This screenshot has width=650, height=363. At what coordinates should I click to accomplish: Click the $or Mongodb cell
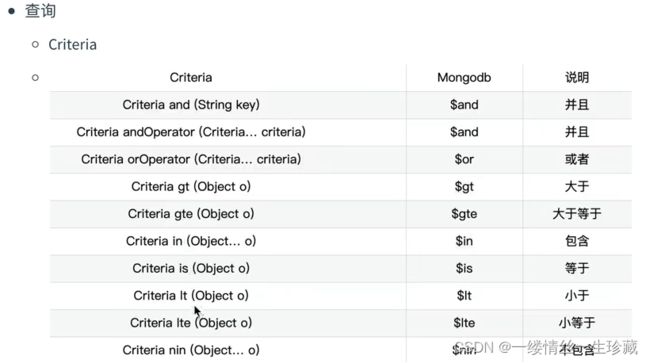point(464,160)
